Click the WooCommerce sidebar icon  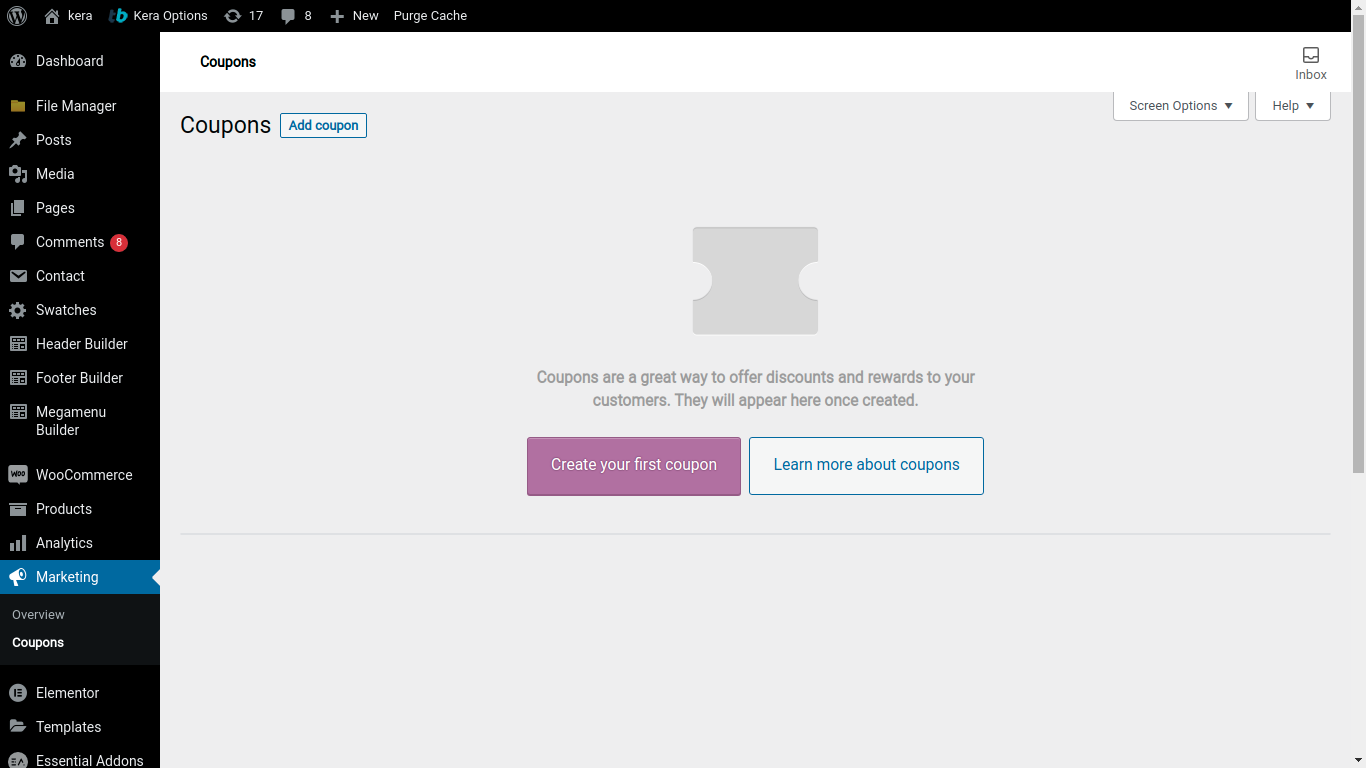(18, 475)
